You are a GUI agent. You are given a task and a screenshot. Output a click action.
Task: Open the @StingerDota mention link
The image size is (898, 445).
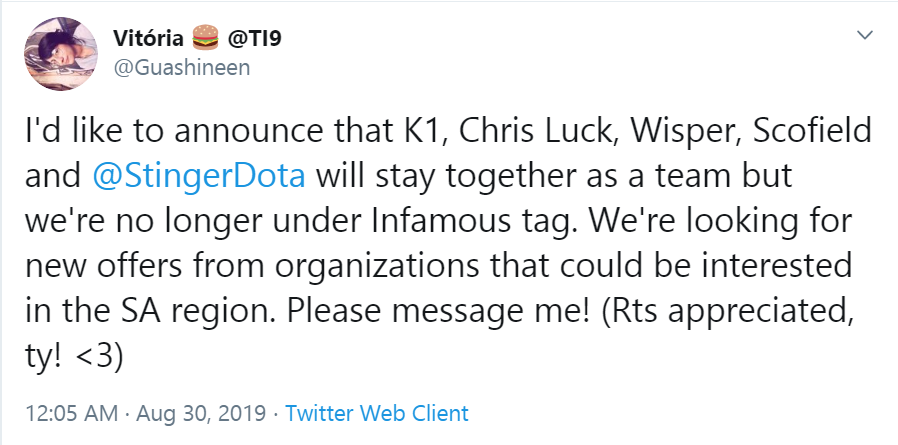click(x=204, y=175)
